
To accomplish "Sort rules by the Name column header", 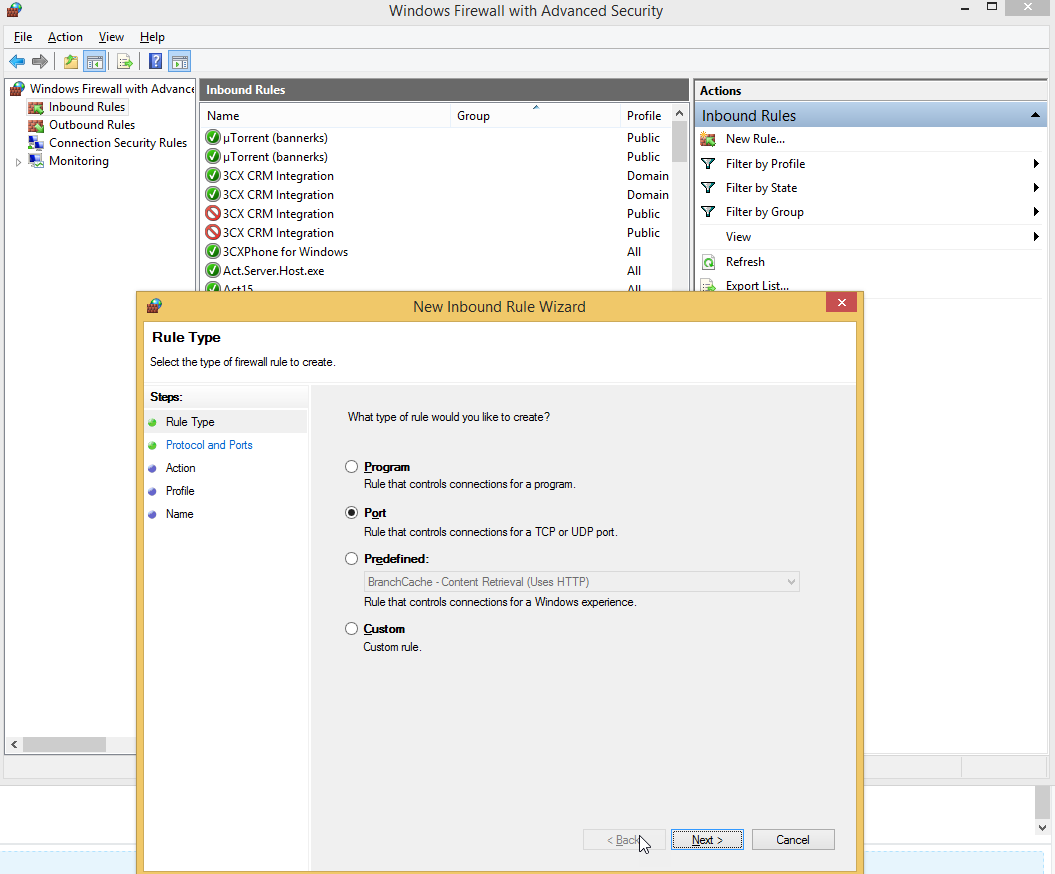I will (x=326, y=116).
